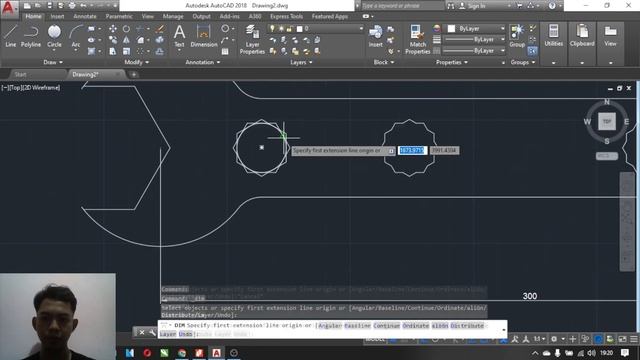Toggle clean screen icon in status bar
Screen dimensions: 640x360
click(622, 339)
